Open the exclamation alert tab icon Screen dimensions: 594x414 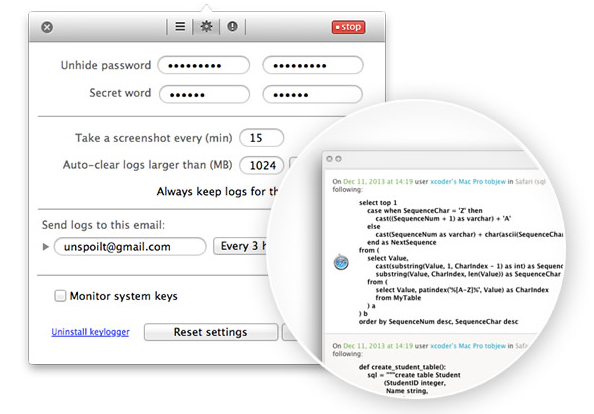232,27
